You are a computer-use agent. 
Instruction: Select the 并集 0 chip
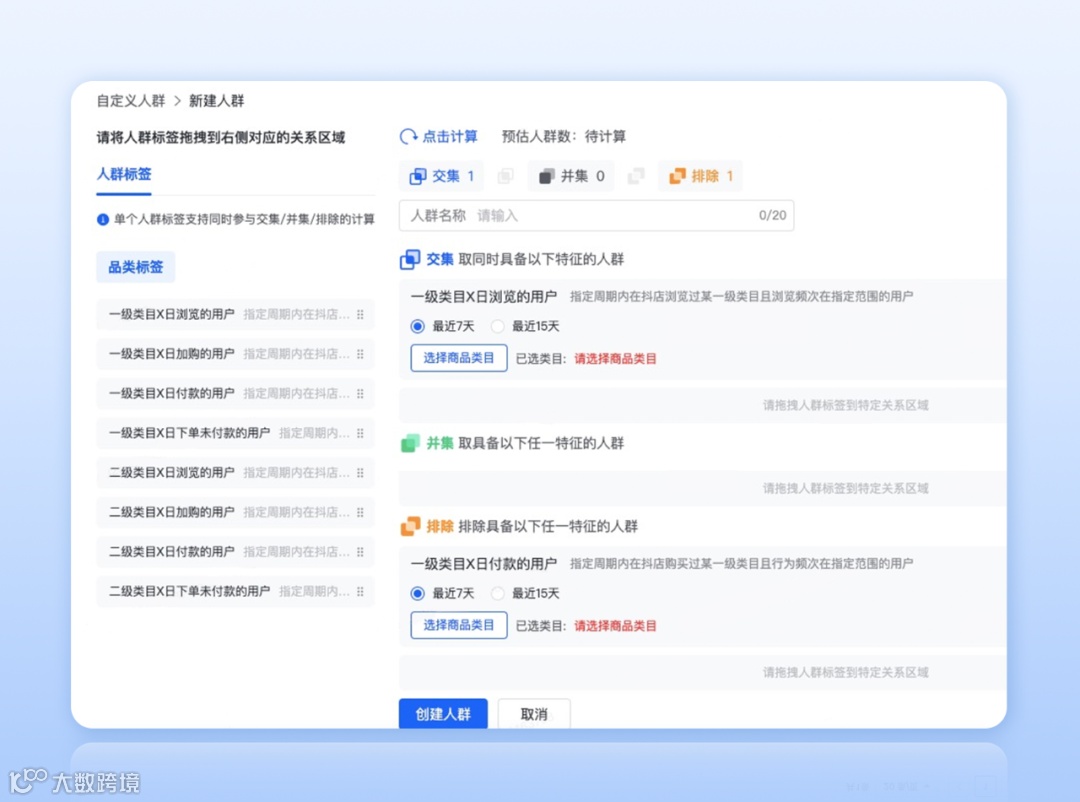click(x=572, y=176)
